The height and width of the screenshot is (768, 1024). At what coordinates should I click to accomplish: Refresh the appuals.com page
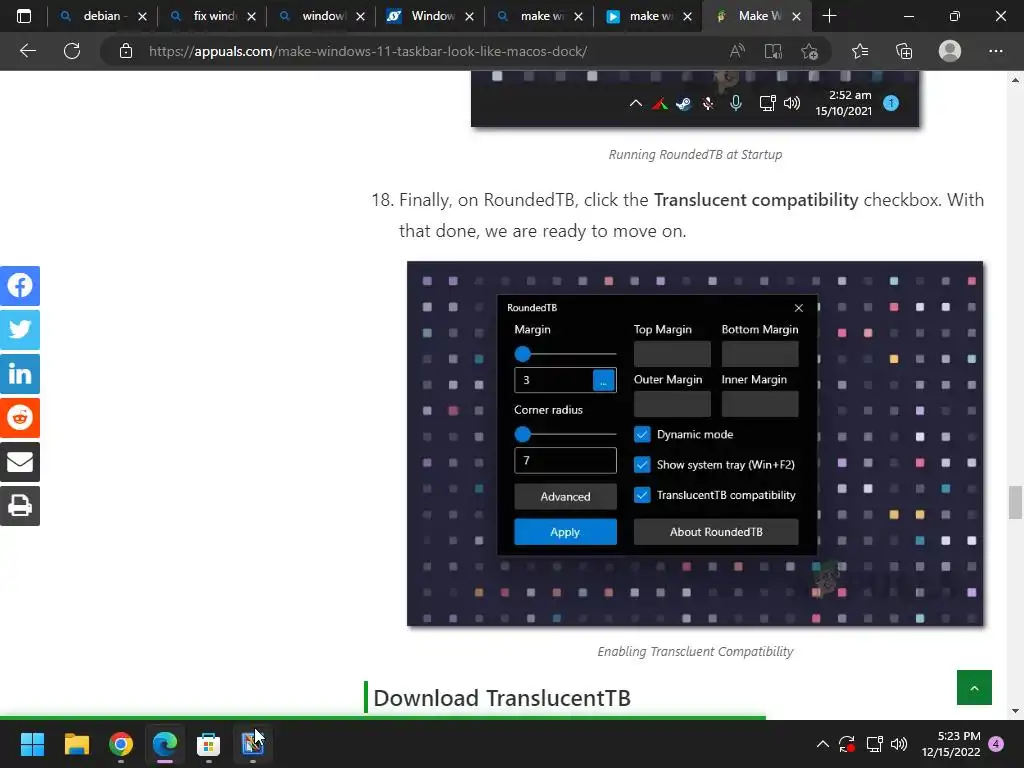[x=72, y=51]
